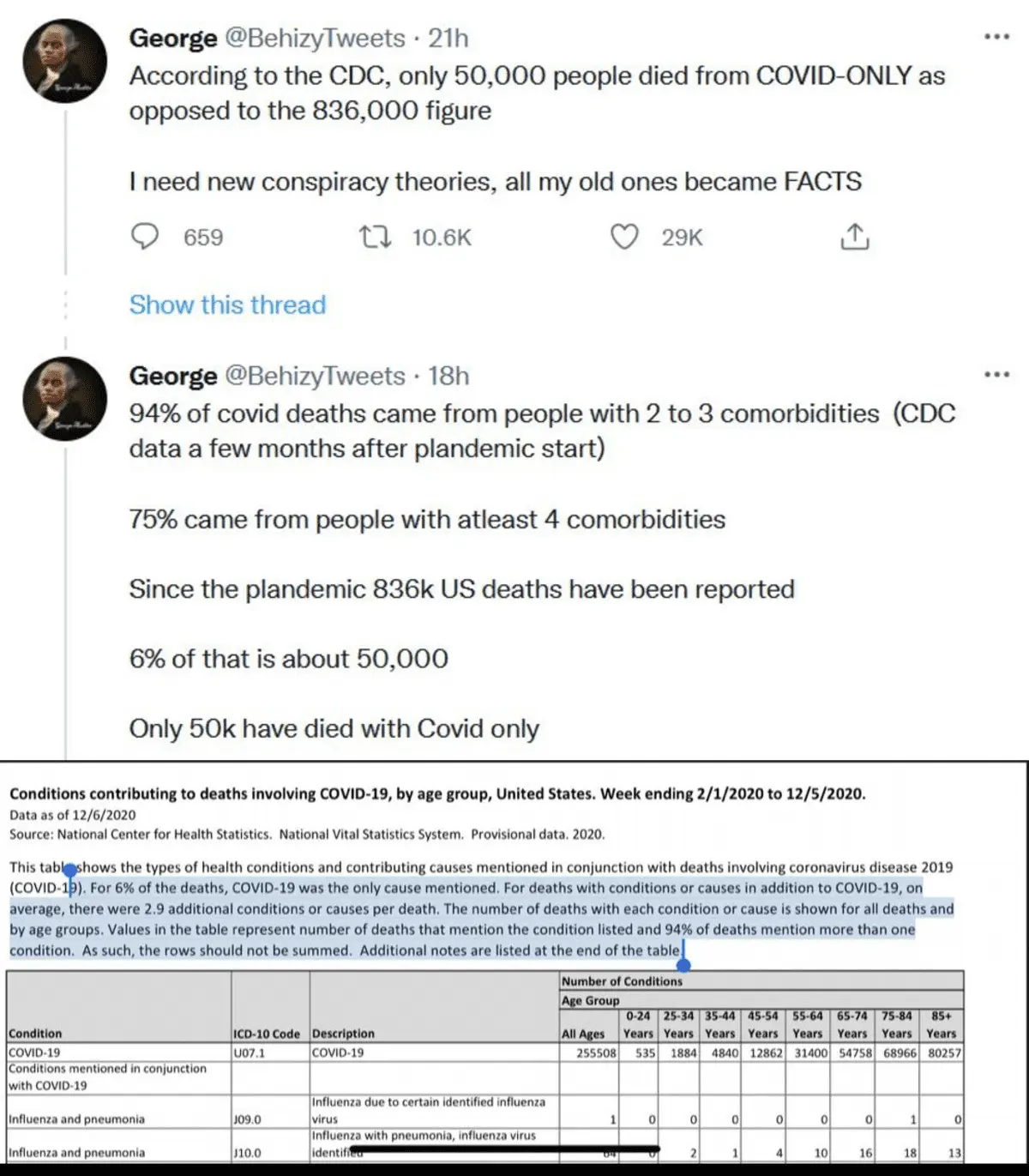The image size is (1029, 1176).
Task: Click @BehizyTweets handle on the 18h tweet
Action: (x=314, y=377)
